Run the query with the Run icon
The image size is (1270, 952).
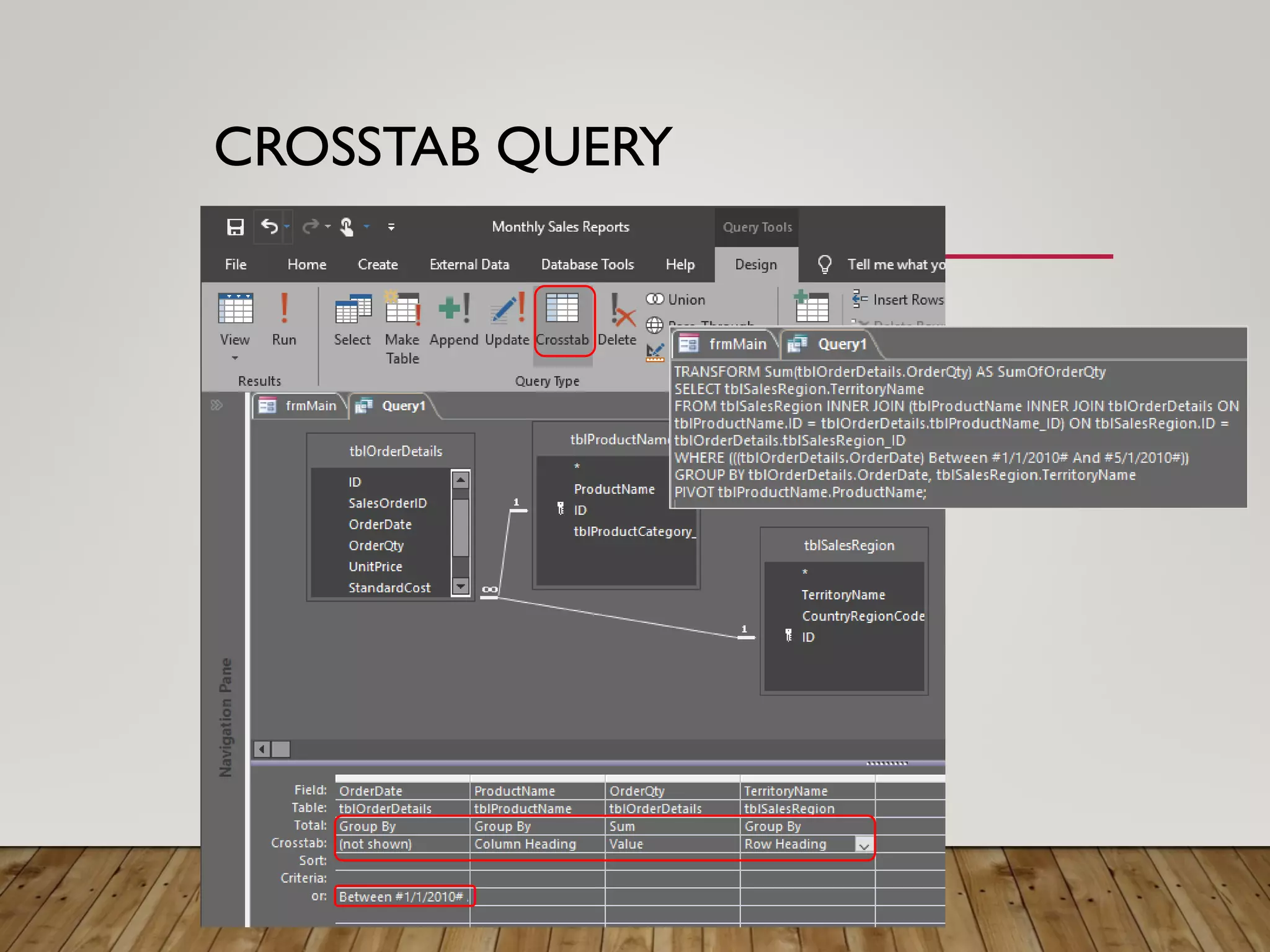tap(284, 309)
